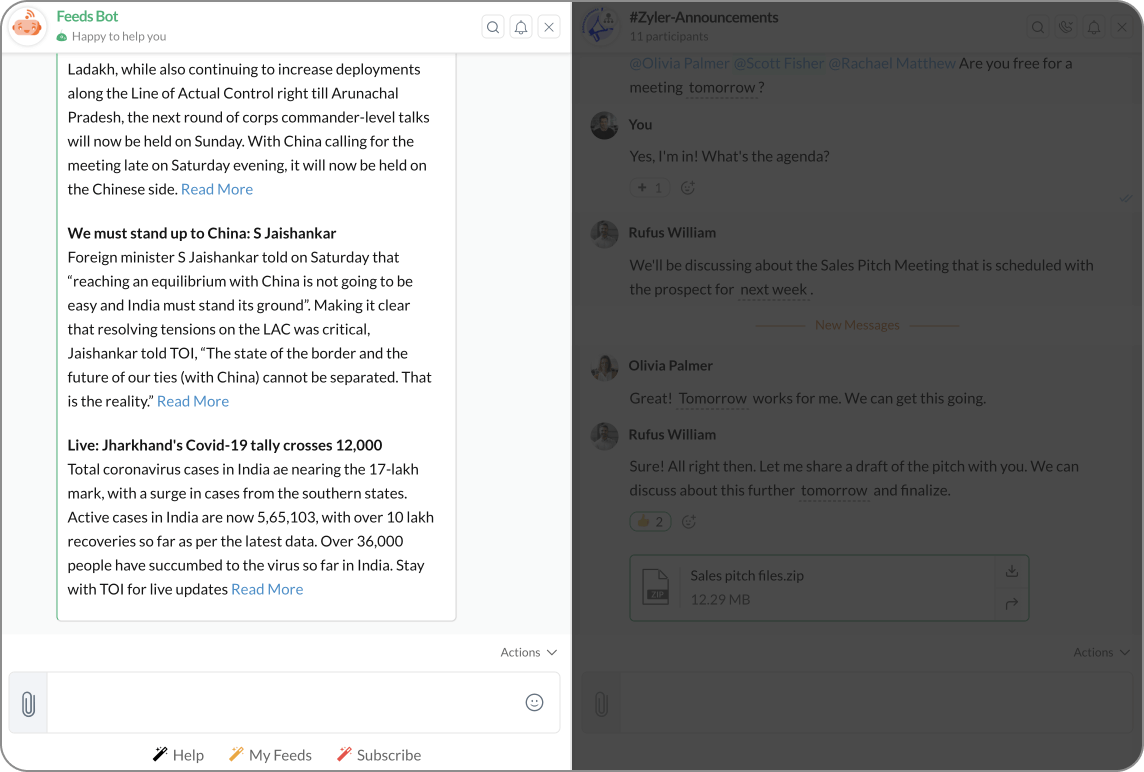The height and width of the screenshot is (772, 1144).
Task: Click the Olivia Palmer sender name
Action: coord(670,366)
